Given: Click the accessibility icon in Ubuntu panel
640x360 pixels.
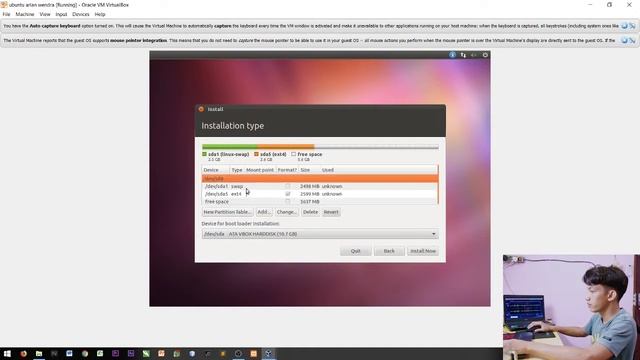Looking at the screenshot, I should [x=452, y=55].
